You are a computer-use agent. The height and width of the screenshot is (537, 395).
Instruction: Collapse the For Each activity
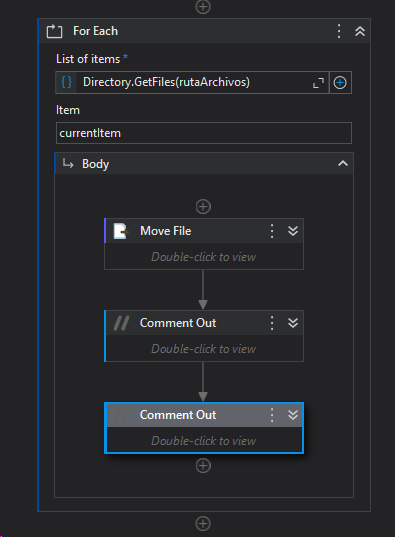pos(360,32)
